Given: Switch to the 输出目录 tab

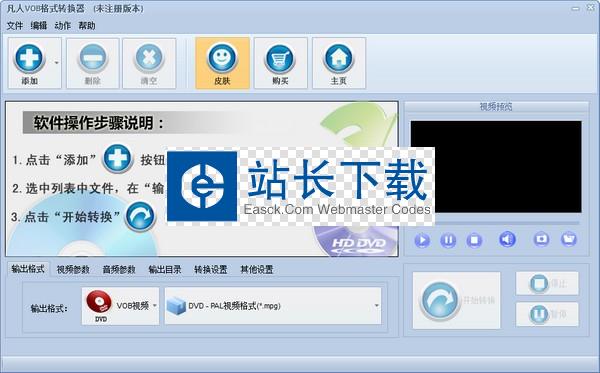Looking at the screenshot, I should pos(165,269).
